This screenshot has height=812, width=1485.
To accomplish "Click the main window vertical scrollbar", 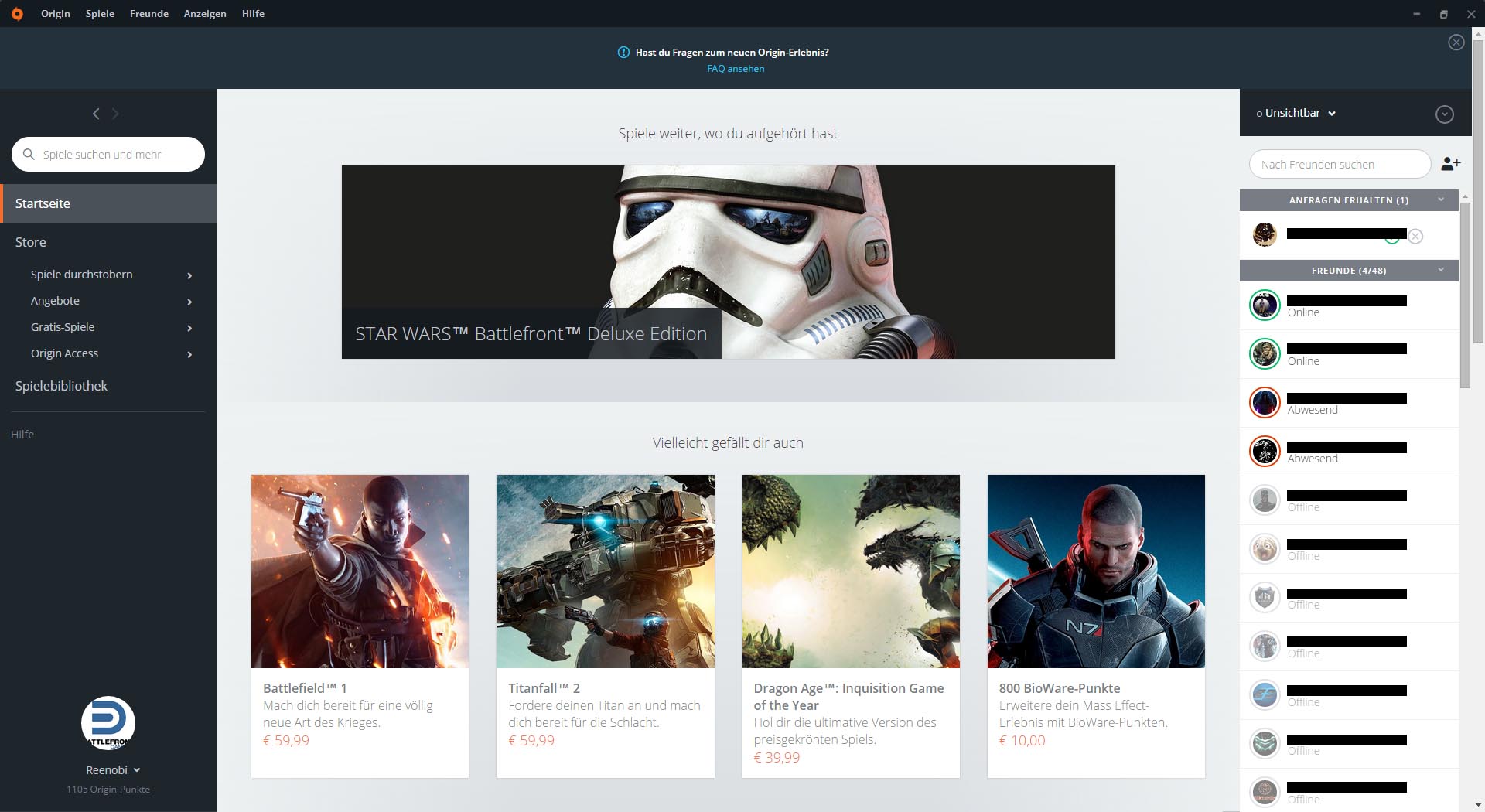I will [1478, 189].
